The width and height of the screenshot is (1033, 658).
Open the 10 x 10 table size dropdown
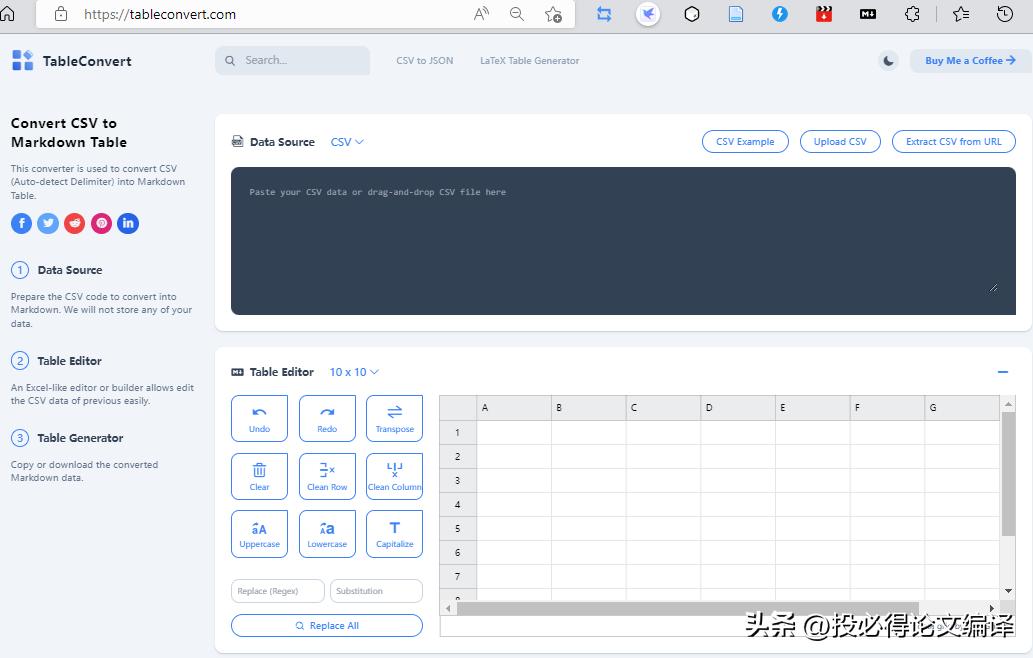point(354,371)
